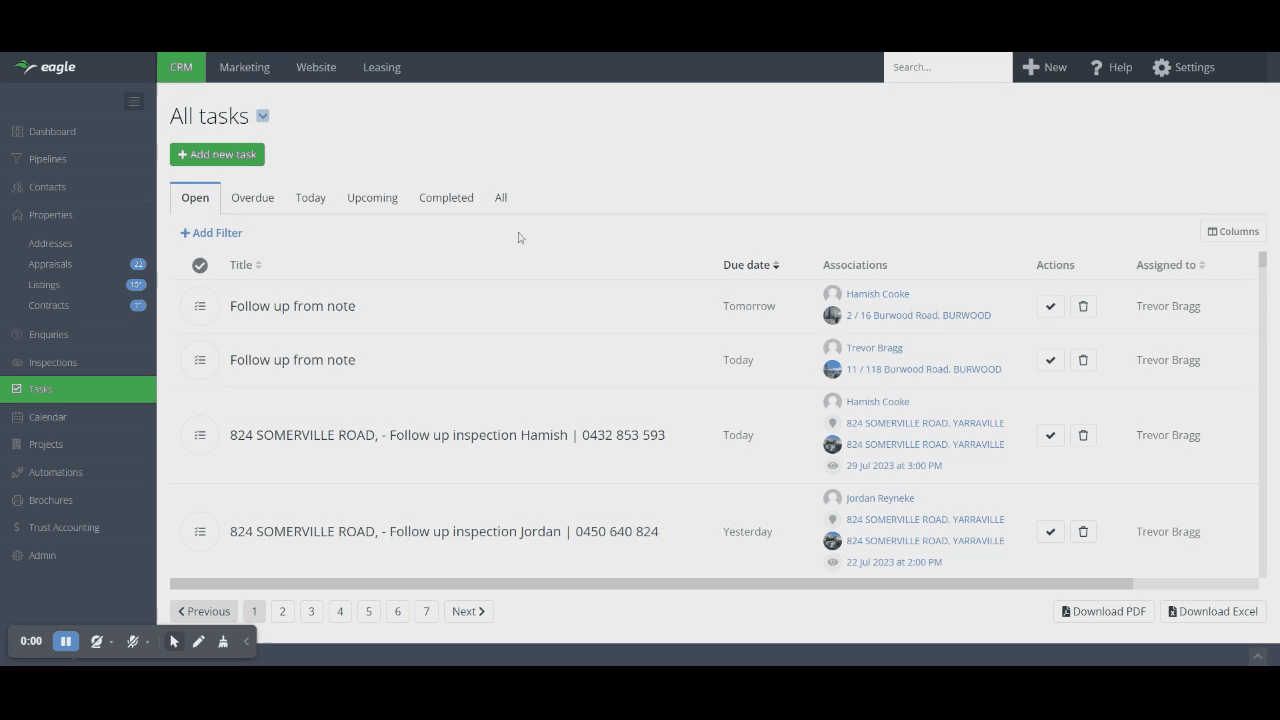The height and width of the screenshot is (720, 1280).
Task: Switch to the Overdue tab
Action: 252,198
